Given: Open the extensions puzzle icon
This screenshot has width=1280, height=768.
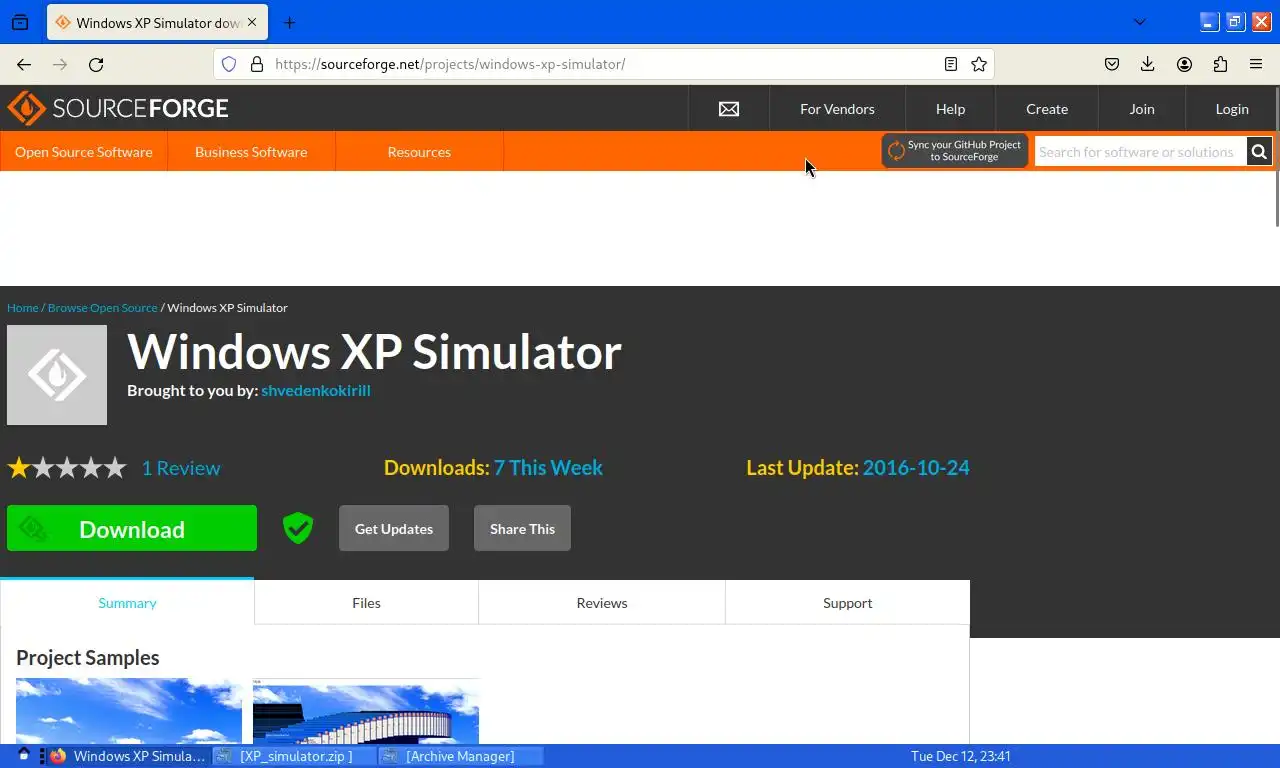Looking at the screenshot, I should click(x=1220, y=64).
